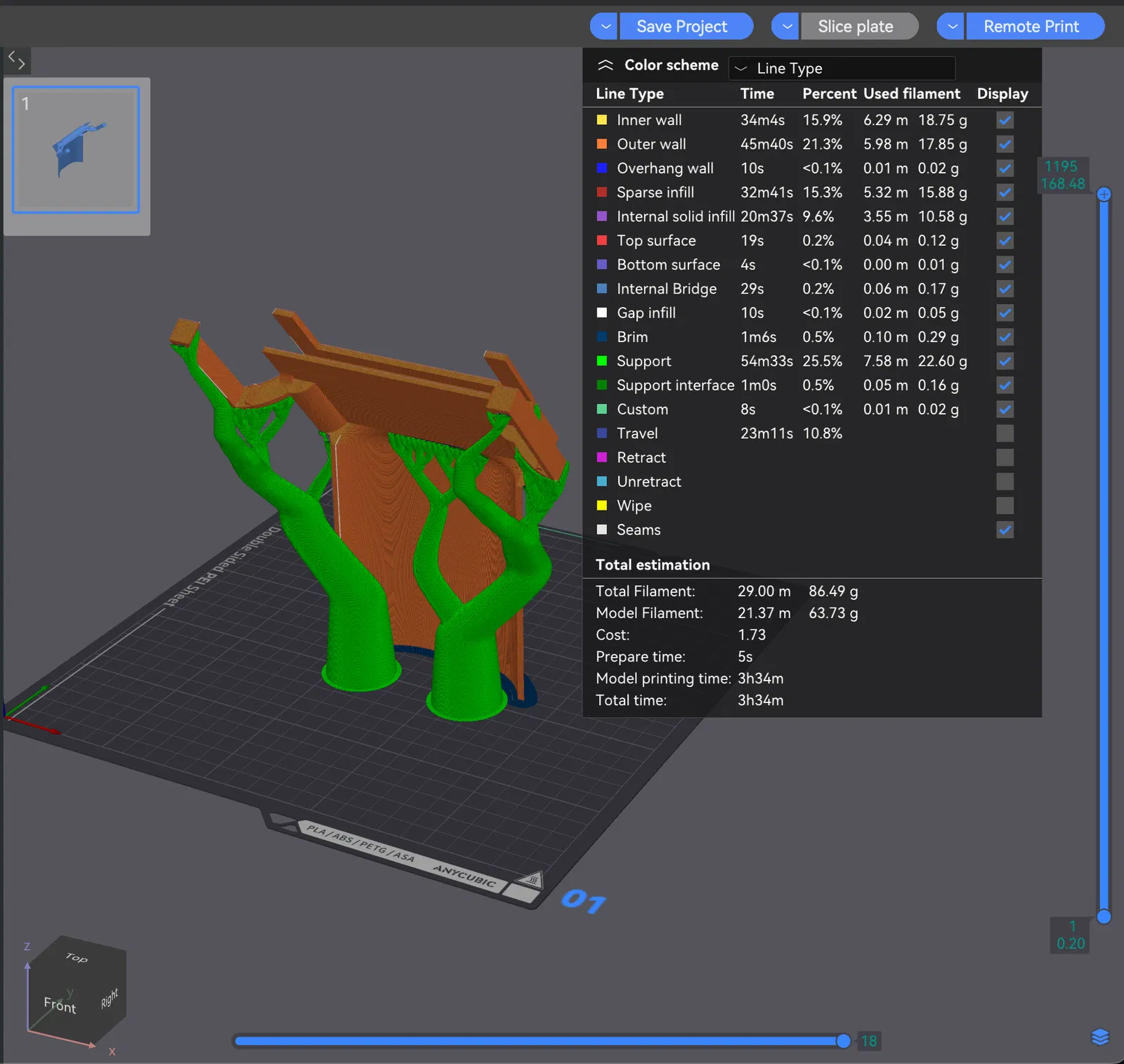Click the 'Display' column header
The height and width of the screenshot is (1064, 1124).
coord(1002,94)
